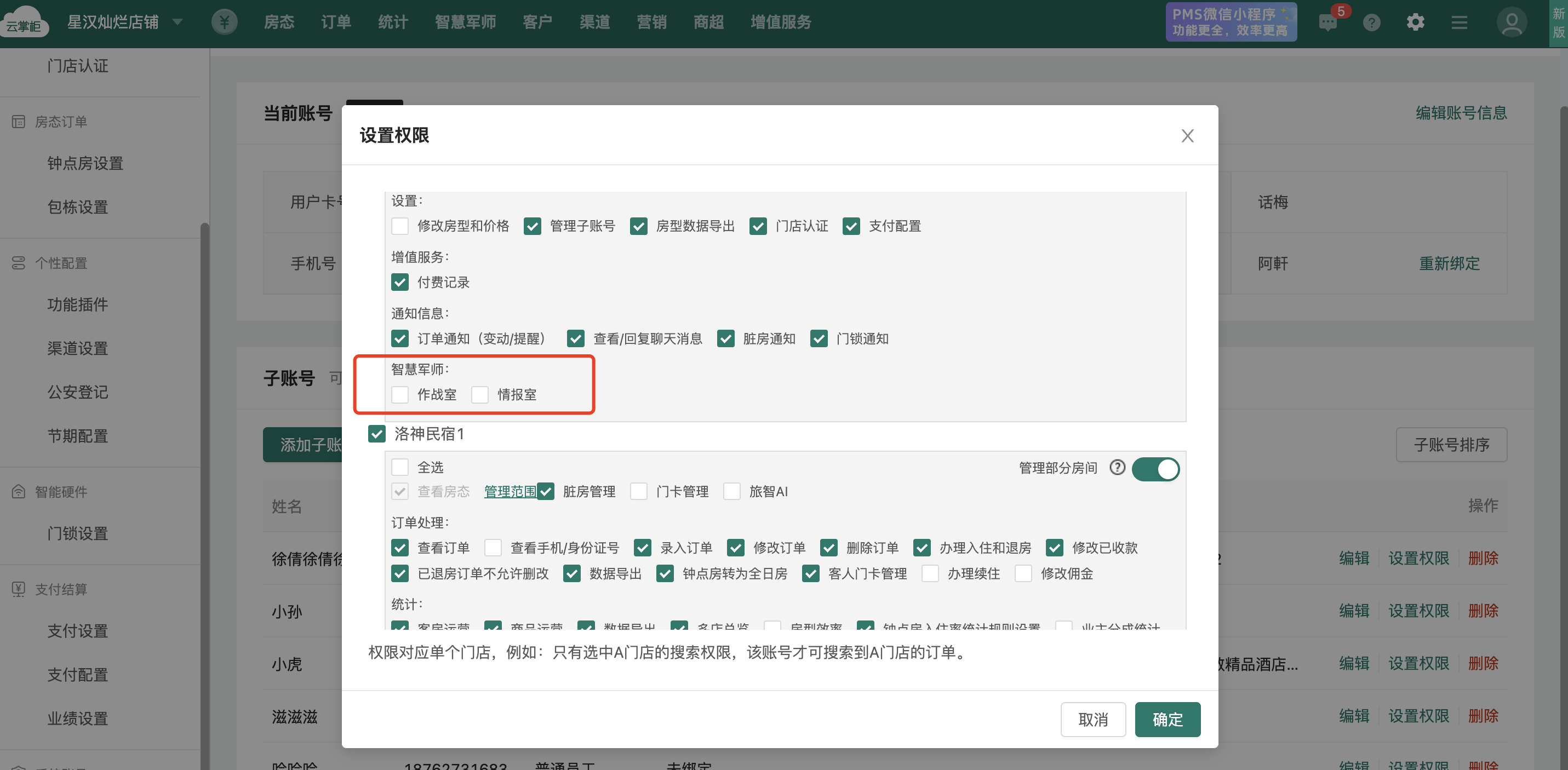1568x770 pixels.
Task: Check the 修改佣金 checkbox
Action: click(1023, 573)
